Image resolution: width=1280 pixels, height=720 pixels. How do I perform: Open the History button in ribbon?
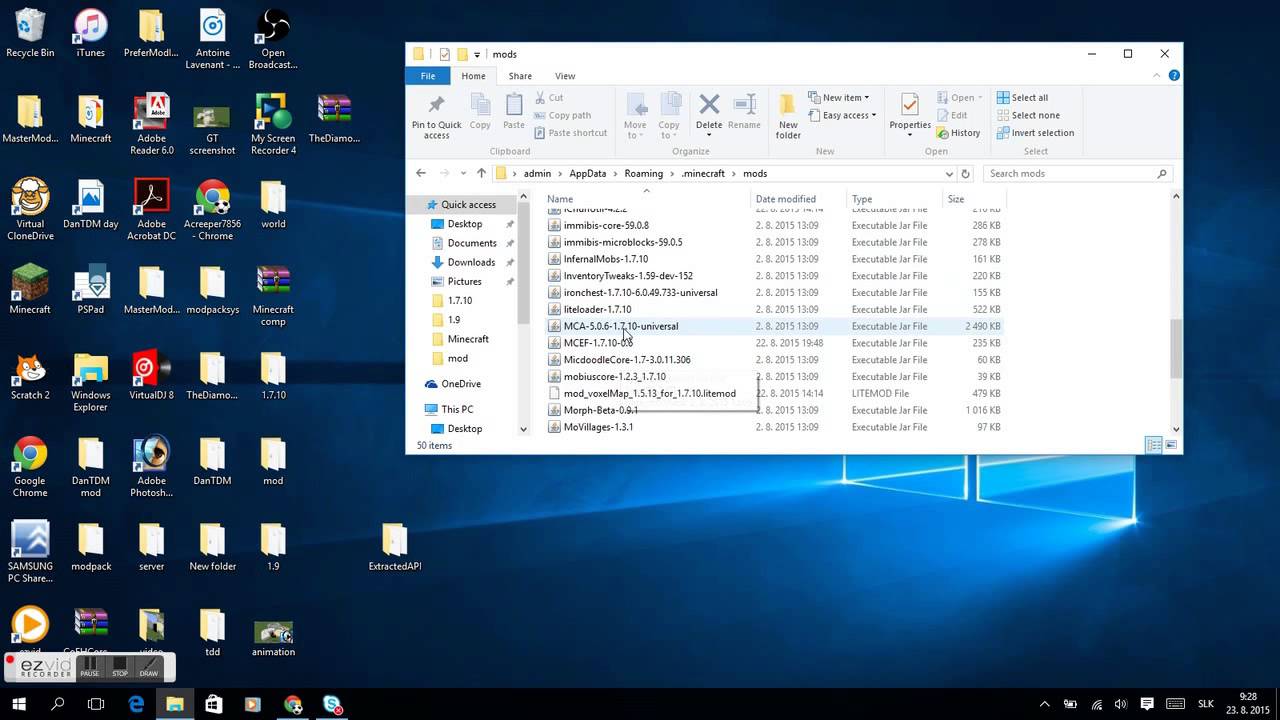pos(958,133)
